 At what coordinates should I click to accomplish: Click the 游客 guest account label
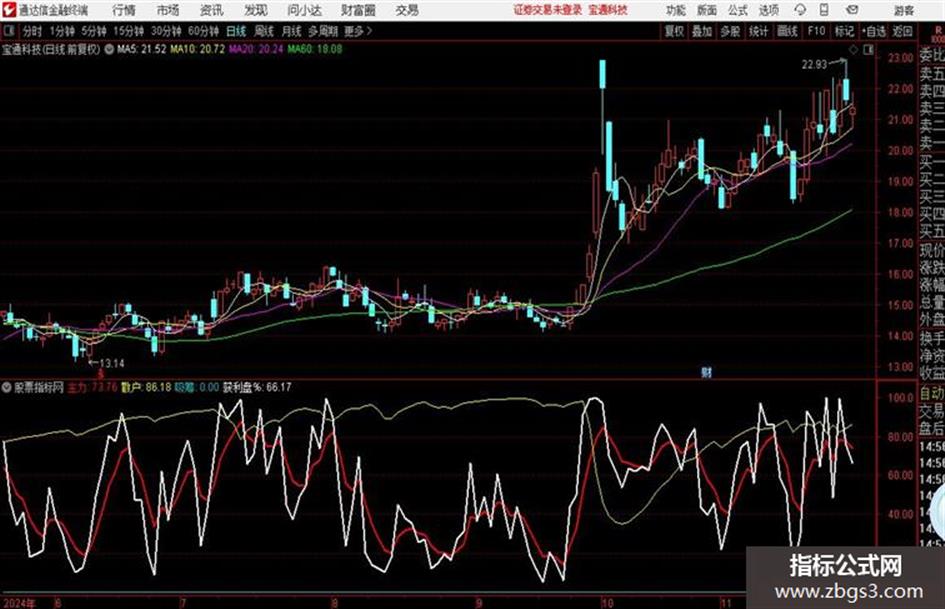903,10
